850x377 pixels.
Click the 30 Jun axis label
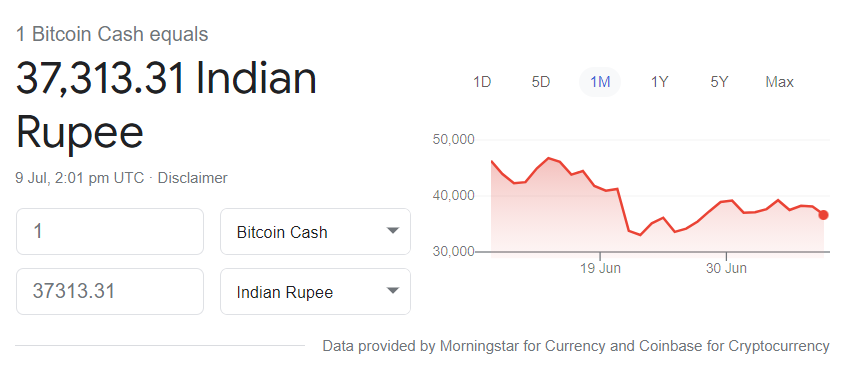pyautogui.click(x=726, y=268)
